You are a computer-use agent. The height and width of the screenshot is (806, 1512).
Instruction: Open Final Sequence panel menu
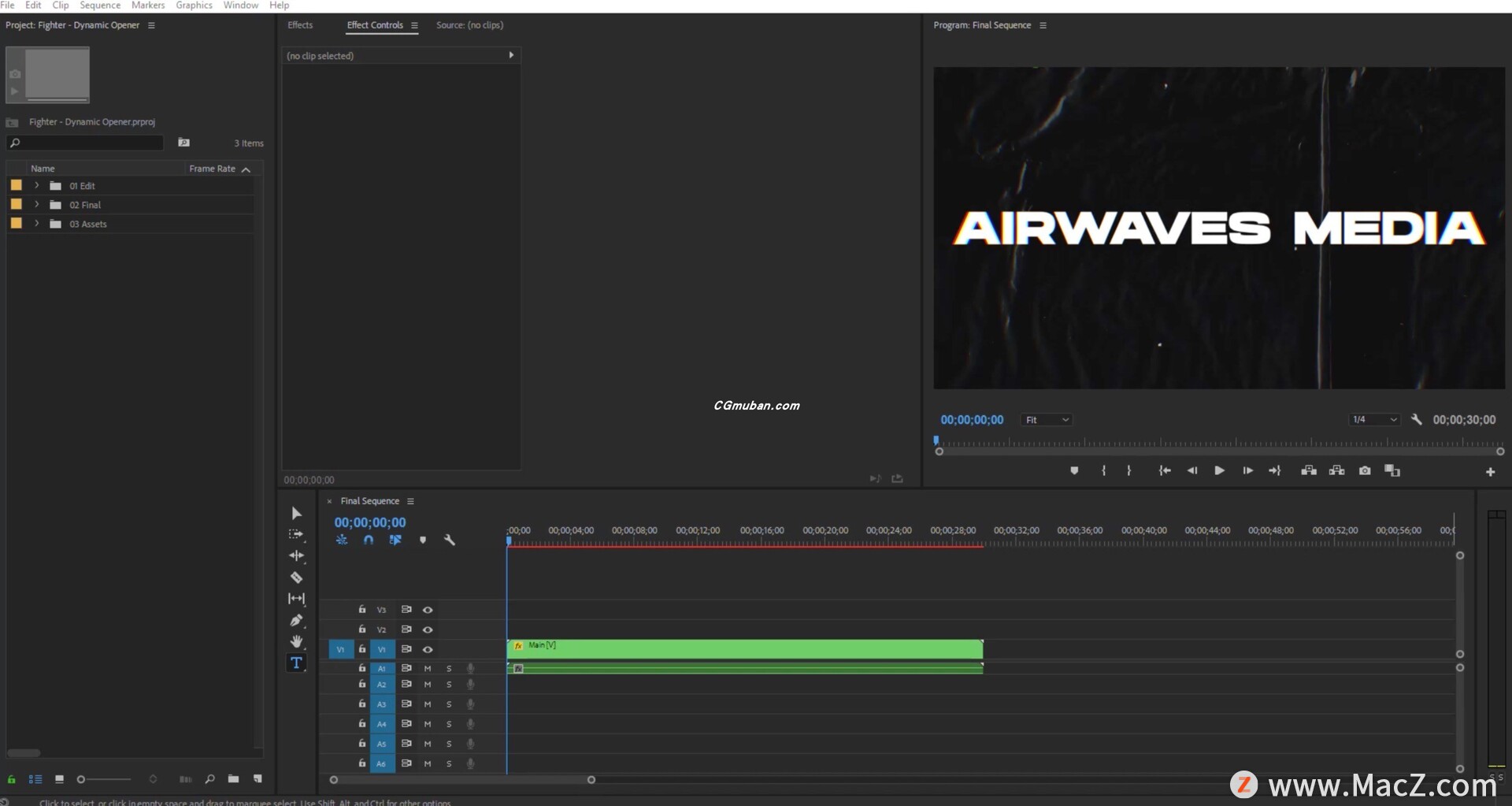point(410,501)
